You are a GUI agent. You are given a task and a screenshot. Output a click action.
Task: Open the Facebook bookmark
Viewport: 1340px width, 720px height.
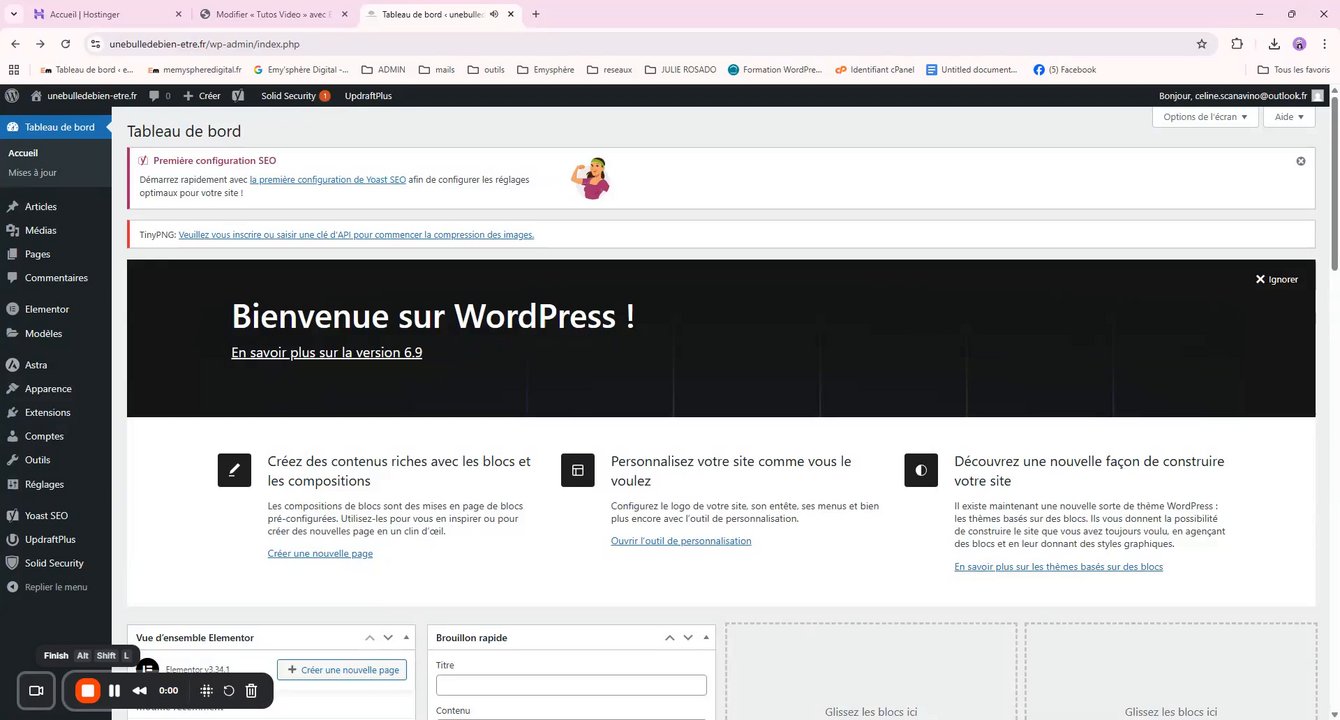[x=1065, y=70]
